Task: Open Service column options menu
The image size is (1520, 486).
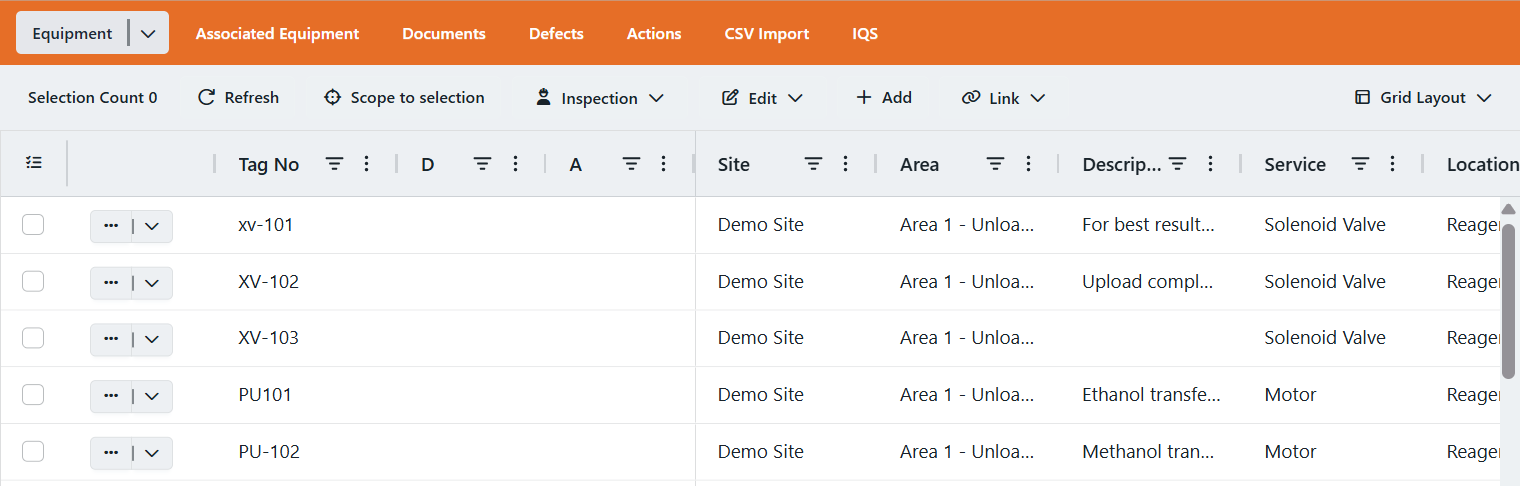Action: pyautogui.click(x=1392, y=163)
